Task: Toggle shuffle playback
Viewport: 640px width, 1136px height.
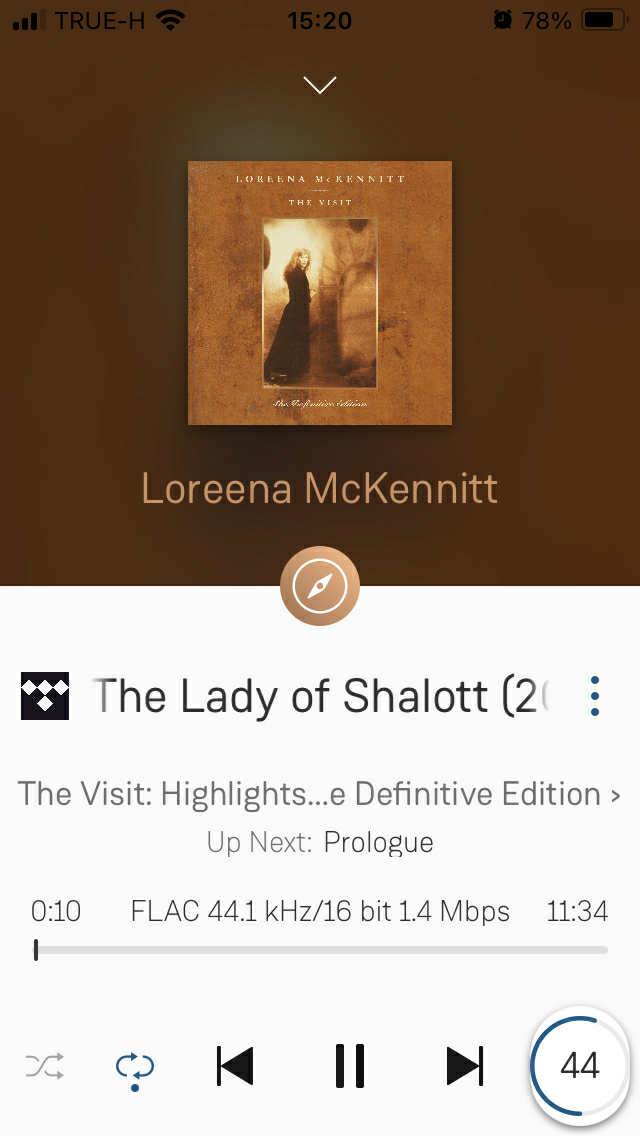Action: [x=45, y=1066]
